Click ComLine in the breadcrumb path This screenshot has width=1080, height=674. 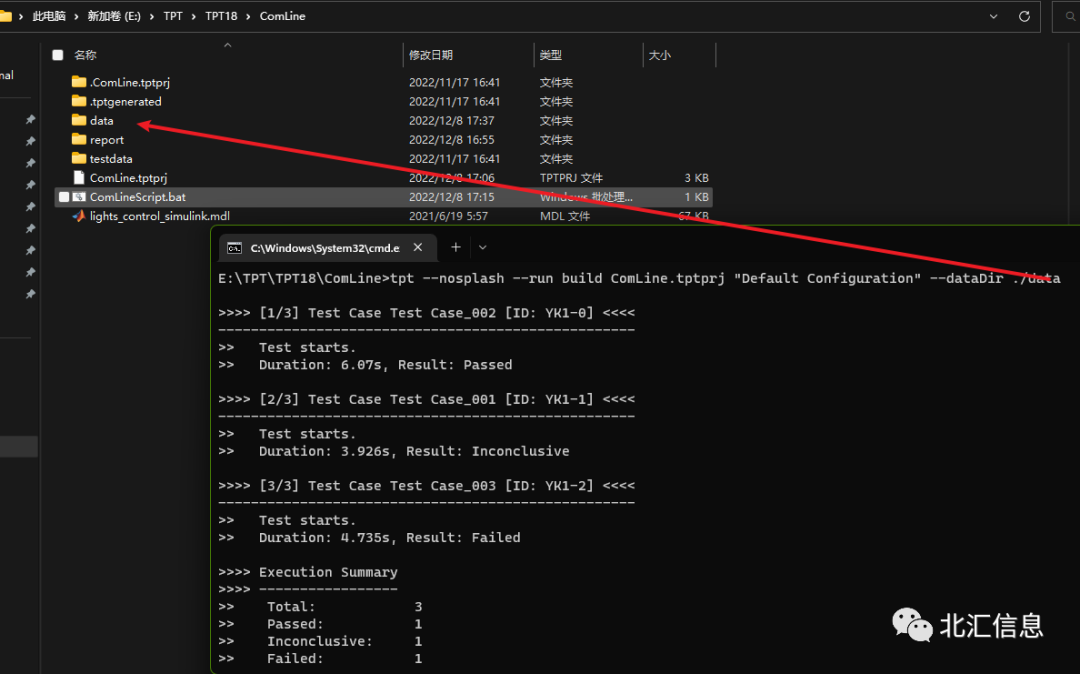click(x=282, y=16)
